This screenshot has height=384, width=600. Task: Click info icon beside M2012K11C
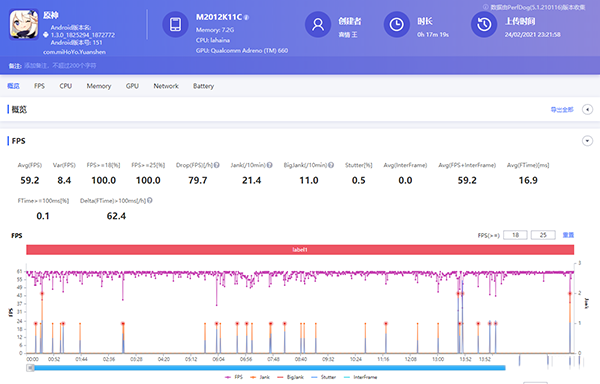246,18
